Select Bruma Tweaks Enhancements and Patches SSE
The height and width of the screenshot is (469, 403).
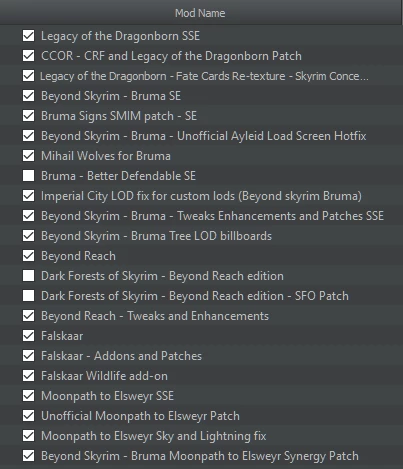[x=201, y=216]
